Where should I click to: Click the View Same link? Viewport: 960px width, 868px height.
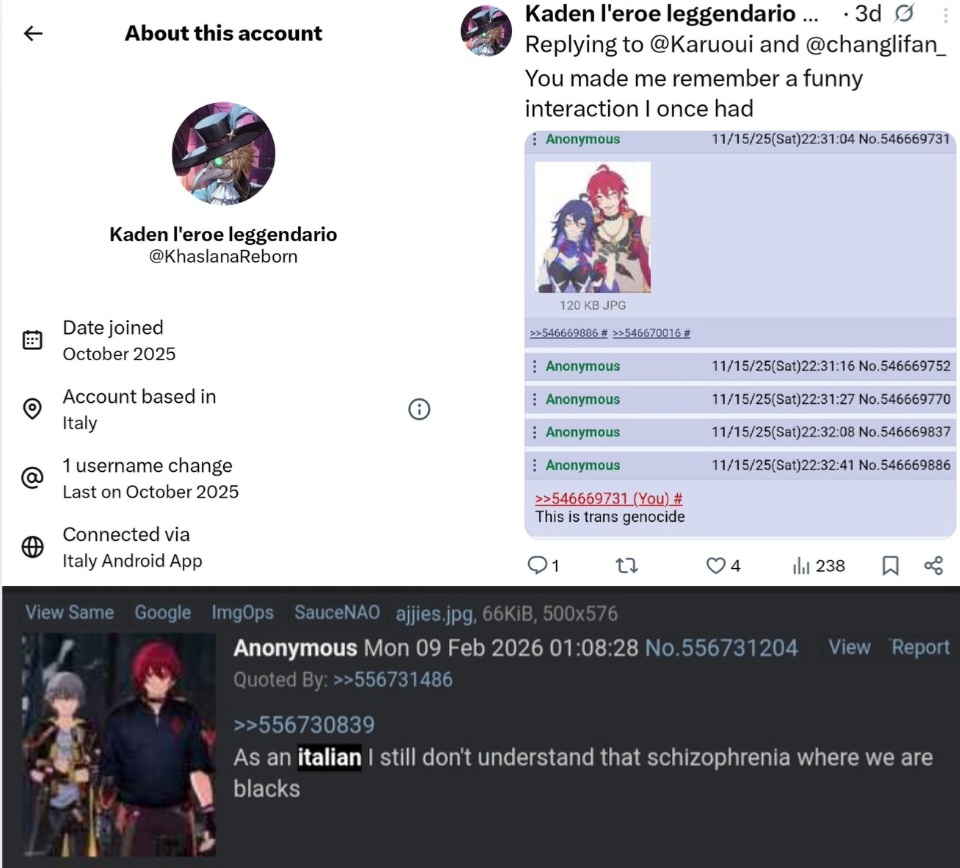coord(70,612)
